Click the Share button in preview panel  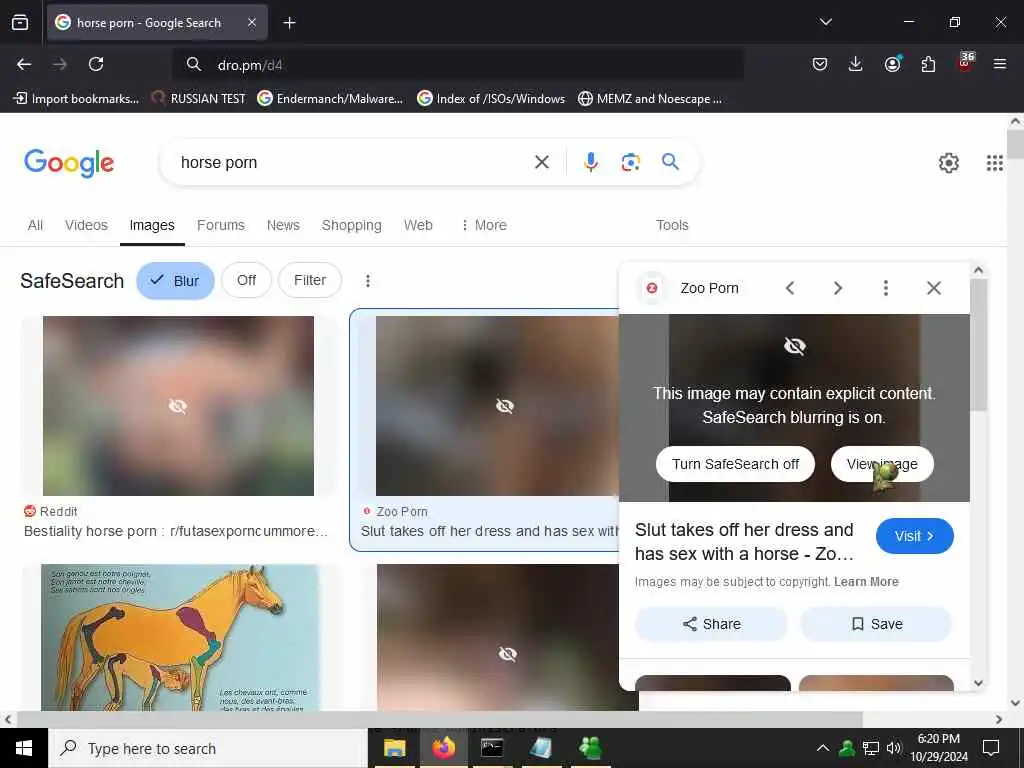tap(711, 624)
